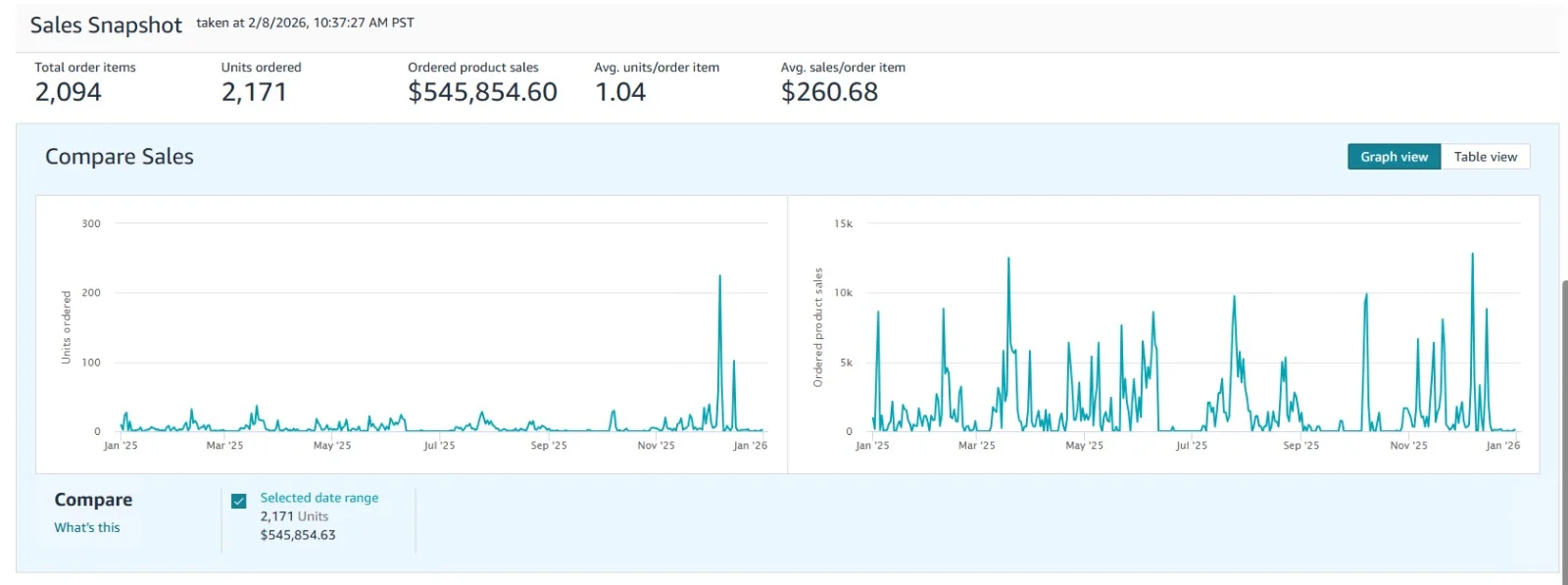Click the Avg. sales/order item value $260.68
This screenshot has width=1568, height=585.
coord(829,92)
